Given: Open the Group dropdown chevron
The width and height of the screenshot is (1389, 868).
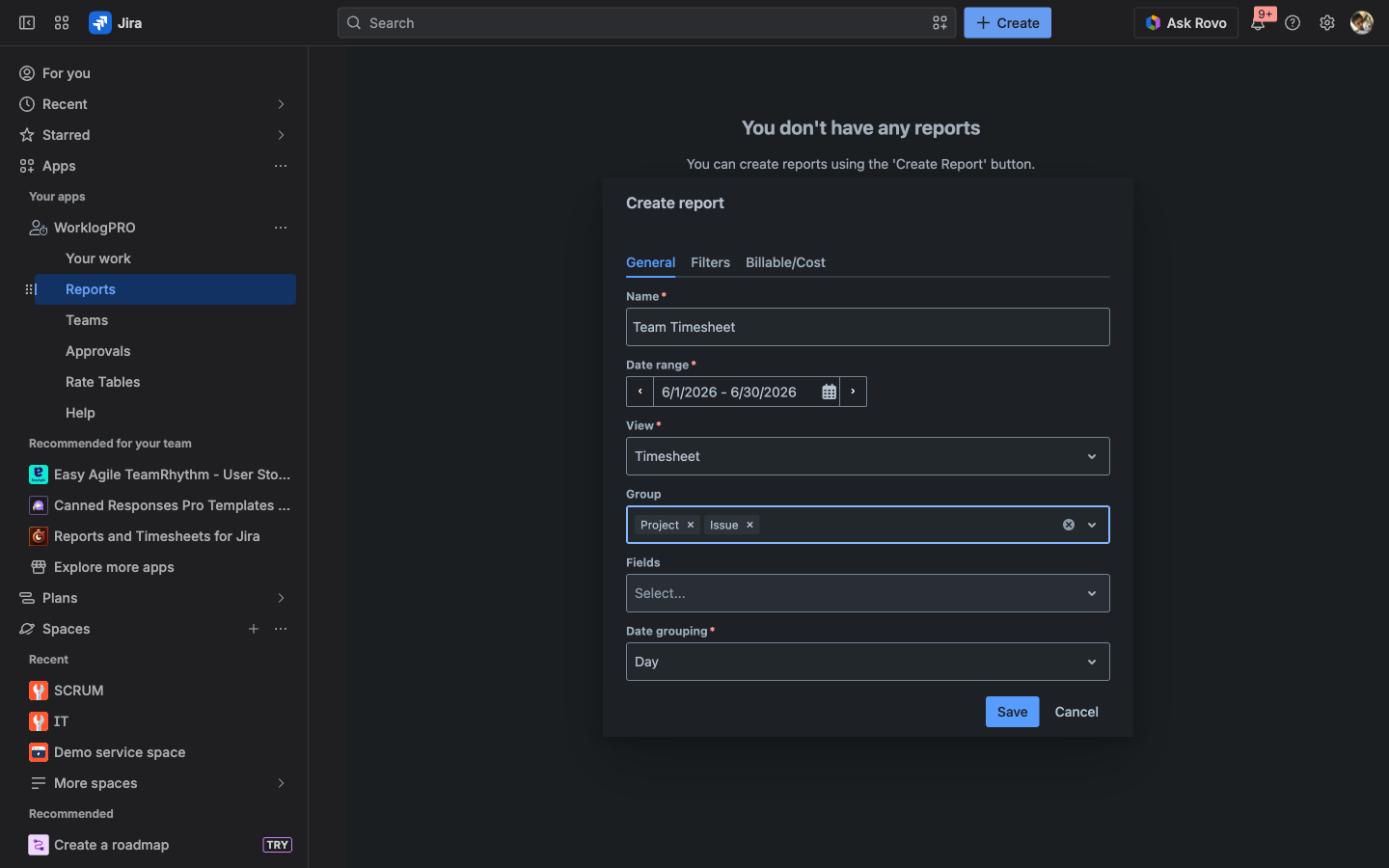Looking at the screenshot, I should click(1092, 525).
